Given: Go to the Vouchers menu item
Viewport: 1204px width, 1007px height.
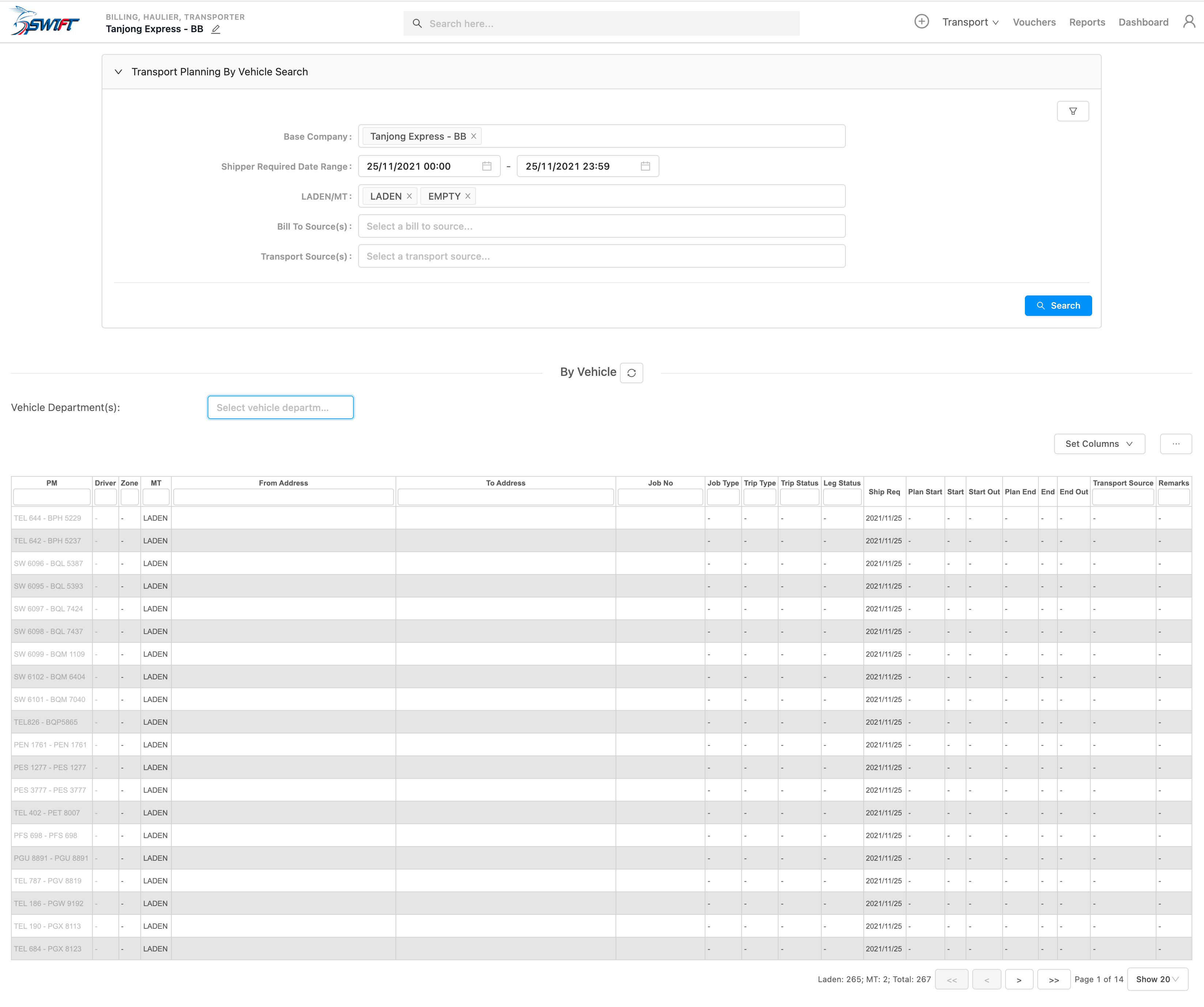Looking at the screenshot, I should tap(1034, 22).
